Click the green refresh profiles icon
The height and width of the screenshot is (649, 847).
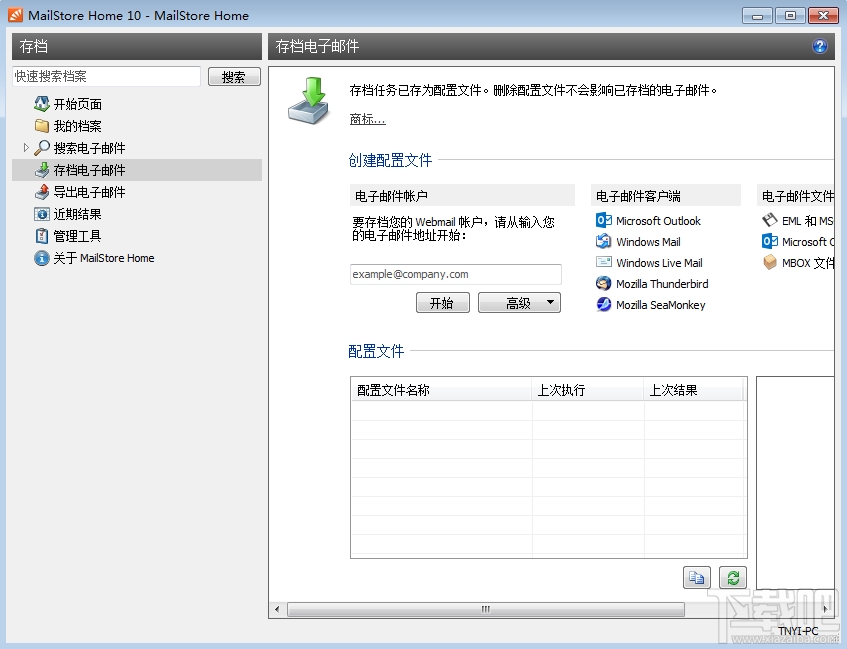(x=731, y=577)
